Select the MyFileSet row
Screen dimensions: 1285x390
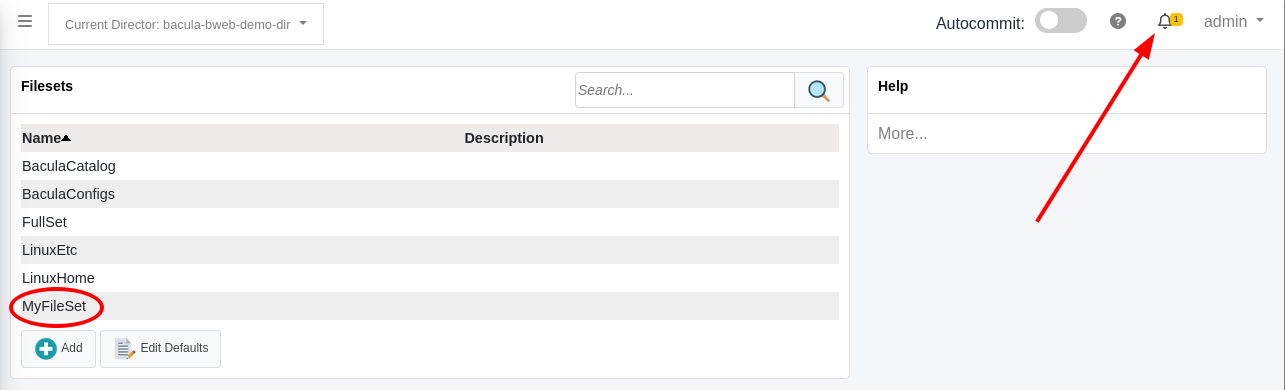pos(430,306)
